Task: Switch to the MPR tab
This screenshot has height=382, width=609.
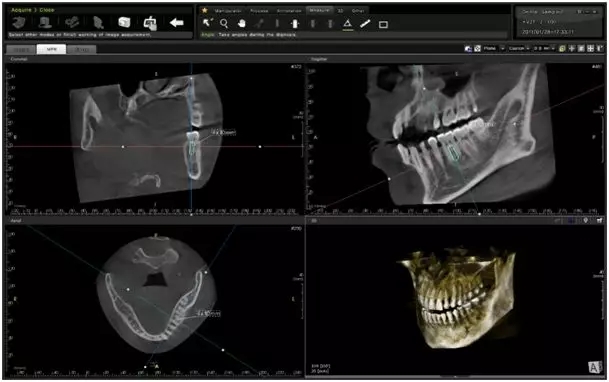Action: click(x=51, y=49)
